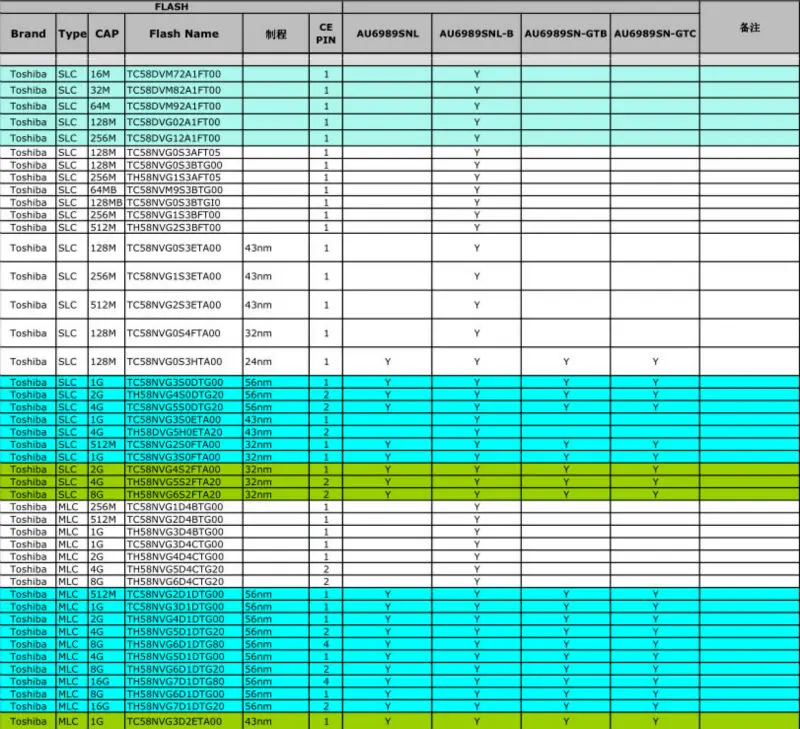Click flash name TC58NVG0S3HTA00
800x729 pixels.
[174, 362]
